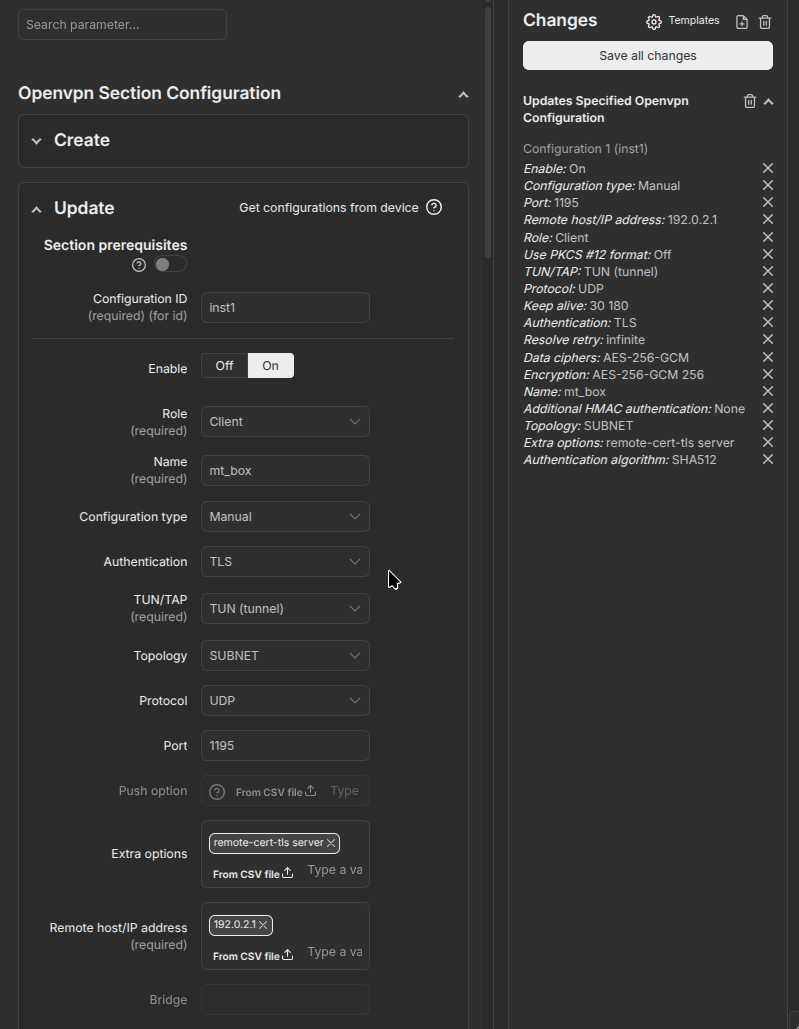Set Enable to On
The width and height of the screenshot is (799, 1029).
click(x=270, y=366)
